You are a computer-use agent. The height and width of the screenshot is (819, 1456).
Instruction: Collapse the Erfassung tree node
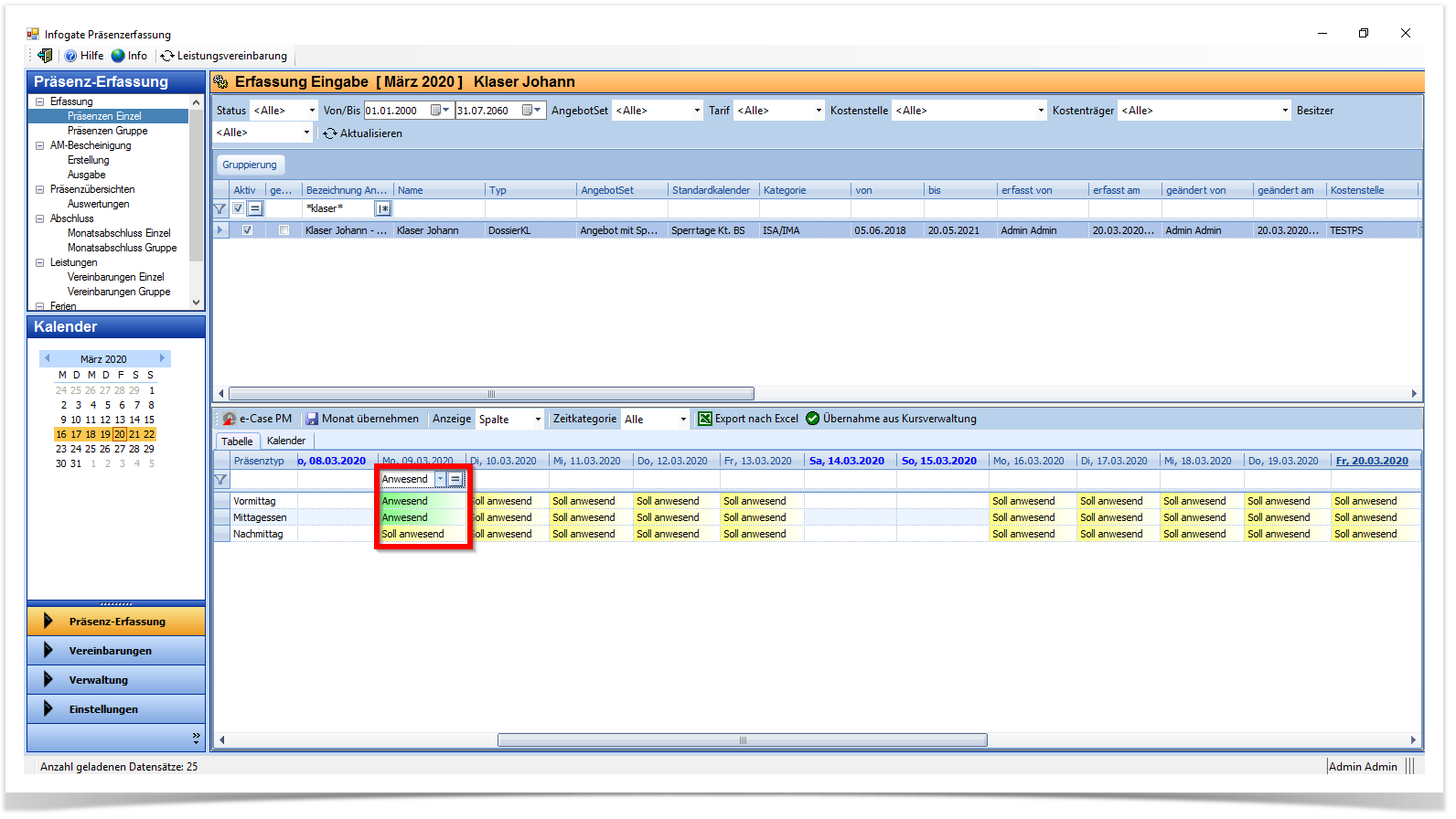(40, 101)
